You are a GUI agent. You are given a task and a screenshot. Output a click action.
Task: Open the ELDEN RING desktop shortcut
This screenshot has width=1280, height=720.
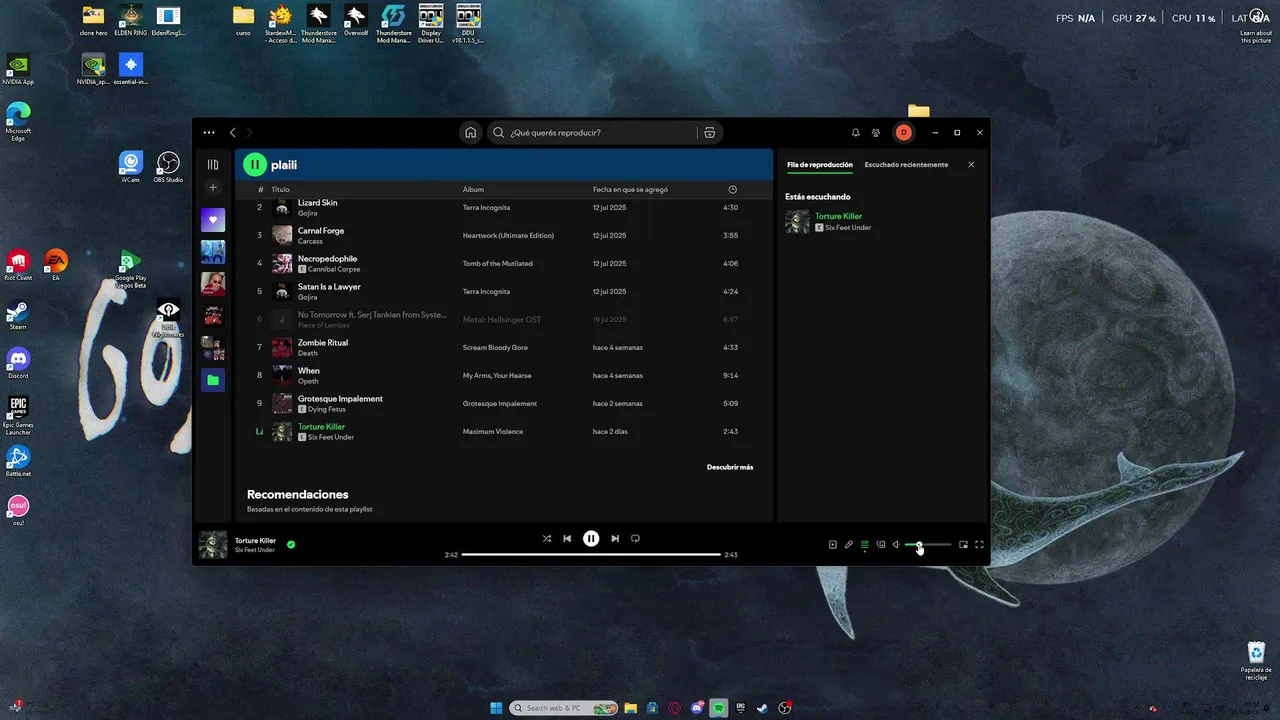(x=130, y=20)
